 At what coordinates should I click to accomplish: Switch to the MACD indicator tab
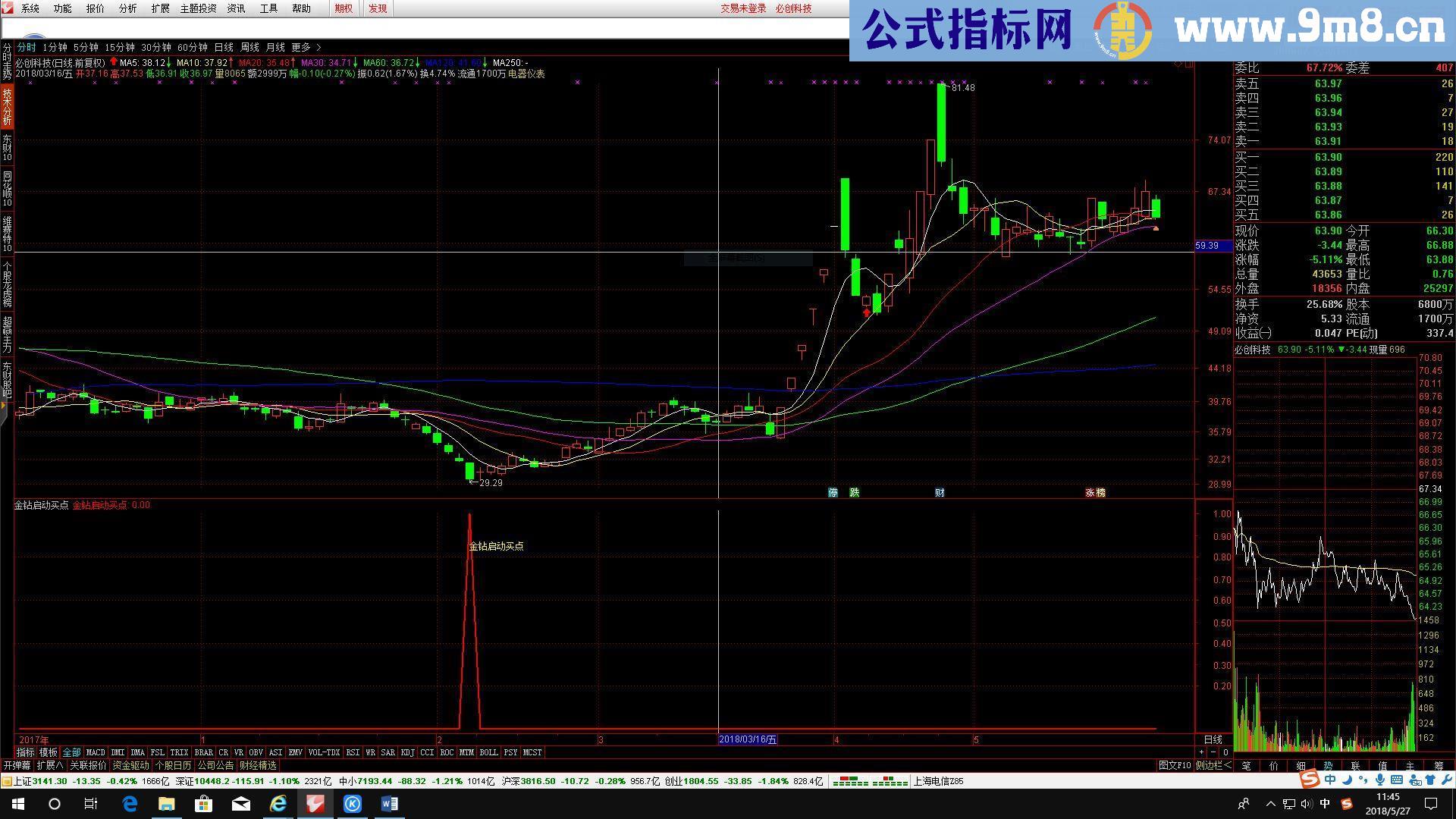pos(96,752)
